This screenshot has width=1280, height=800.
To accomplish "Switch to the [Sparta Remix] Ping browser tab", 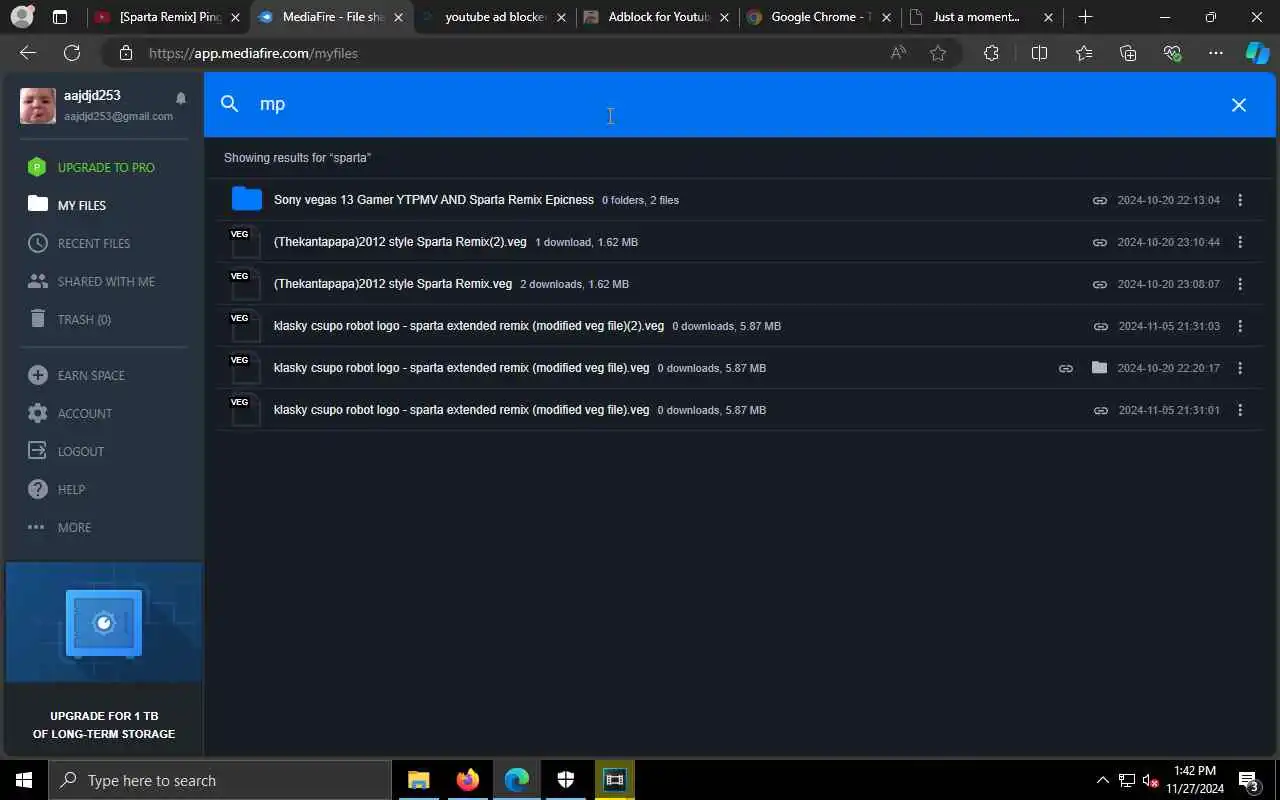I will tap(166, 17).
